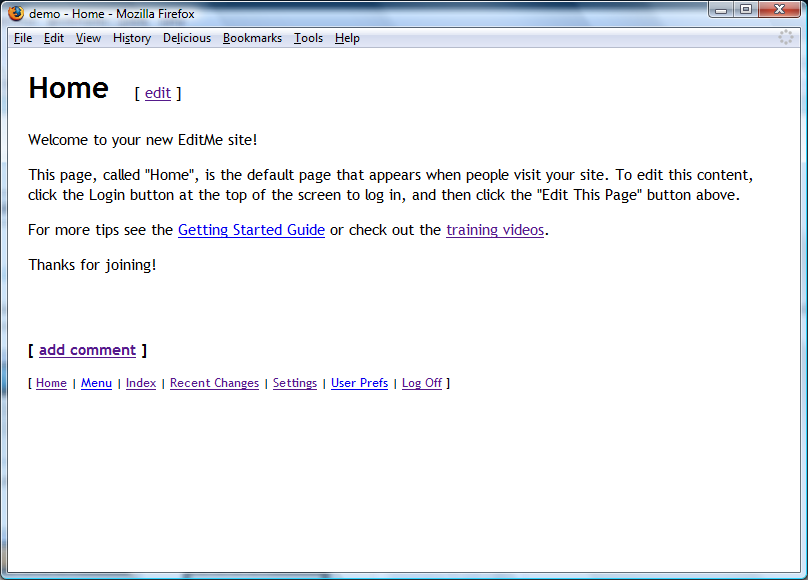Click the text 'Welcome to your new EditMe site!'
The image size is (808, 580).
coord(143,140)
